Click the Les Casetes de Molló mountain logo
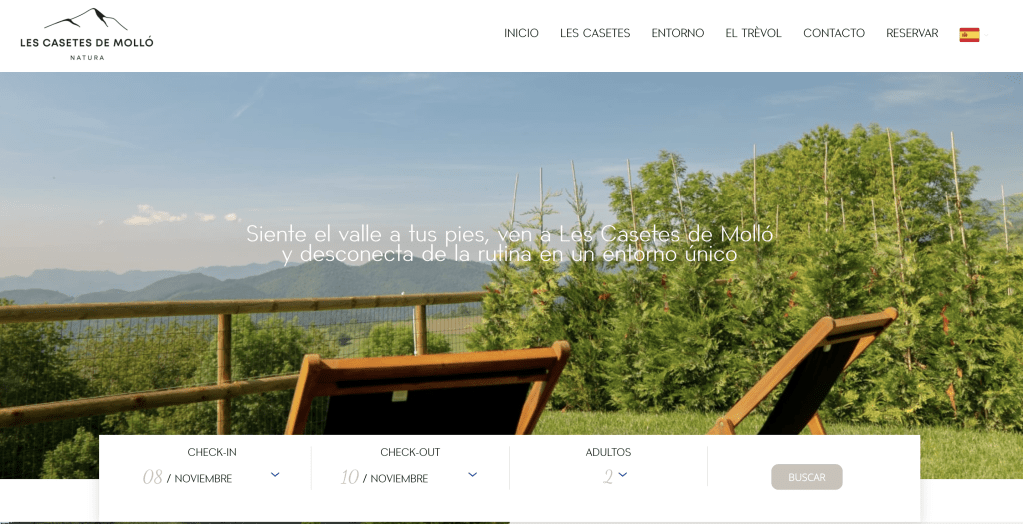 pyautogui.click(x=86, y=34)
